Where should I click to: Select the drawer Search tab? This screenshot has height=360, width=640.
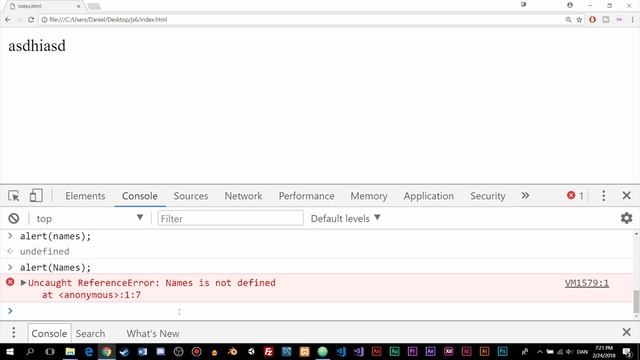(x=90, y=333)
